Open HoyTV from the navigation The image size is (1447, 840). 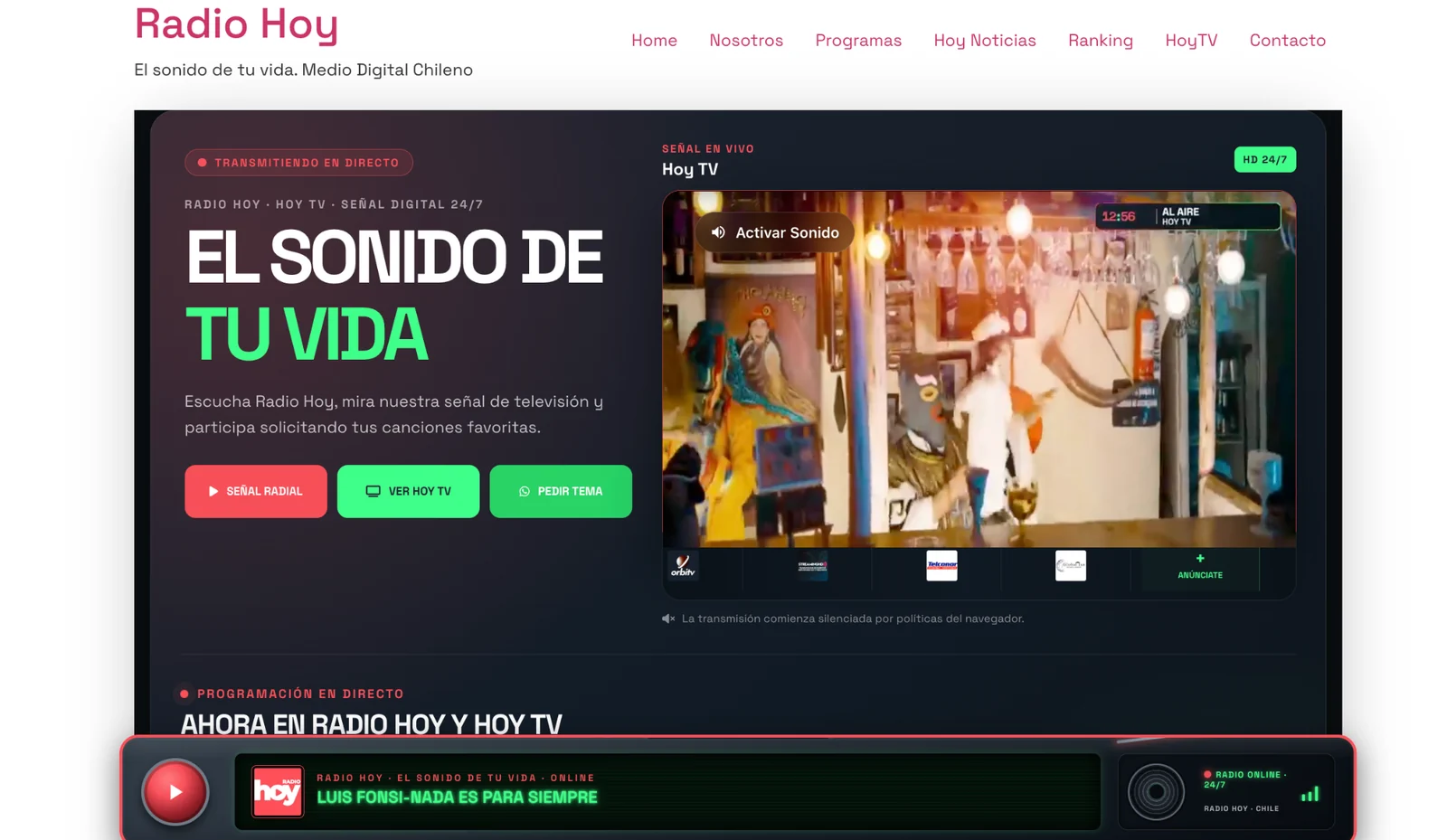[1191, 40]
